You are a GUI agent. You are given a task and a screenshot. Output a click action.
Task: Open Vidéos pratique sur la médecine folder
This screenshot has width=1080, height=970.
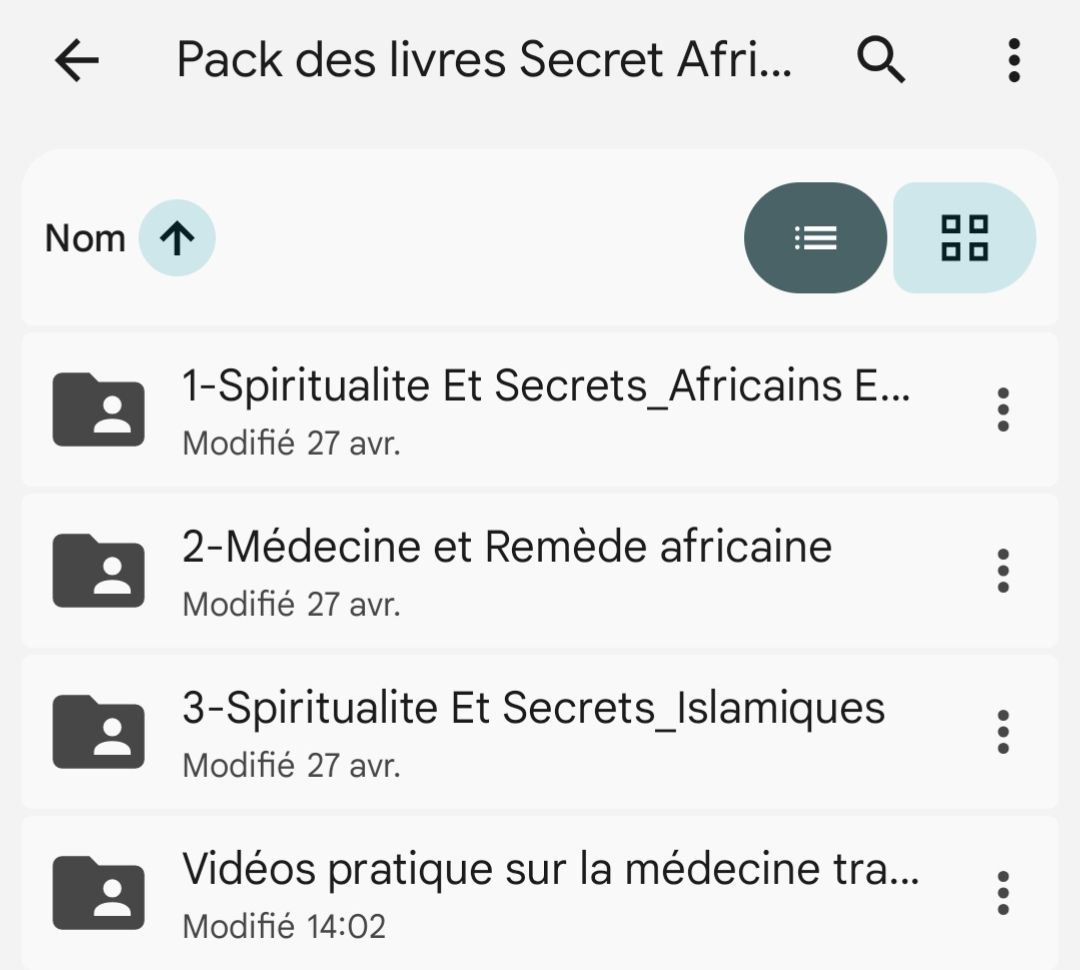pos(539,894)
